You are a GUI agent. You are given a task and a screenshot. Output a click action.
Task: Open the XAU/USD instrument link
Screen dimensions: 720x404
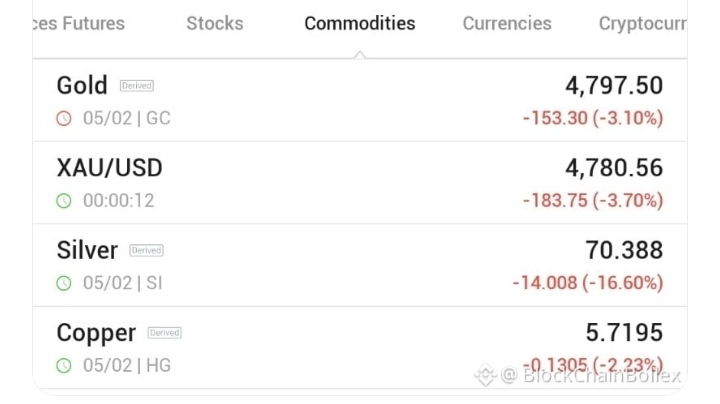coord(110,168)
